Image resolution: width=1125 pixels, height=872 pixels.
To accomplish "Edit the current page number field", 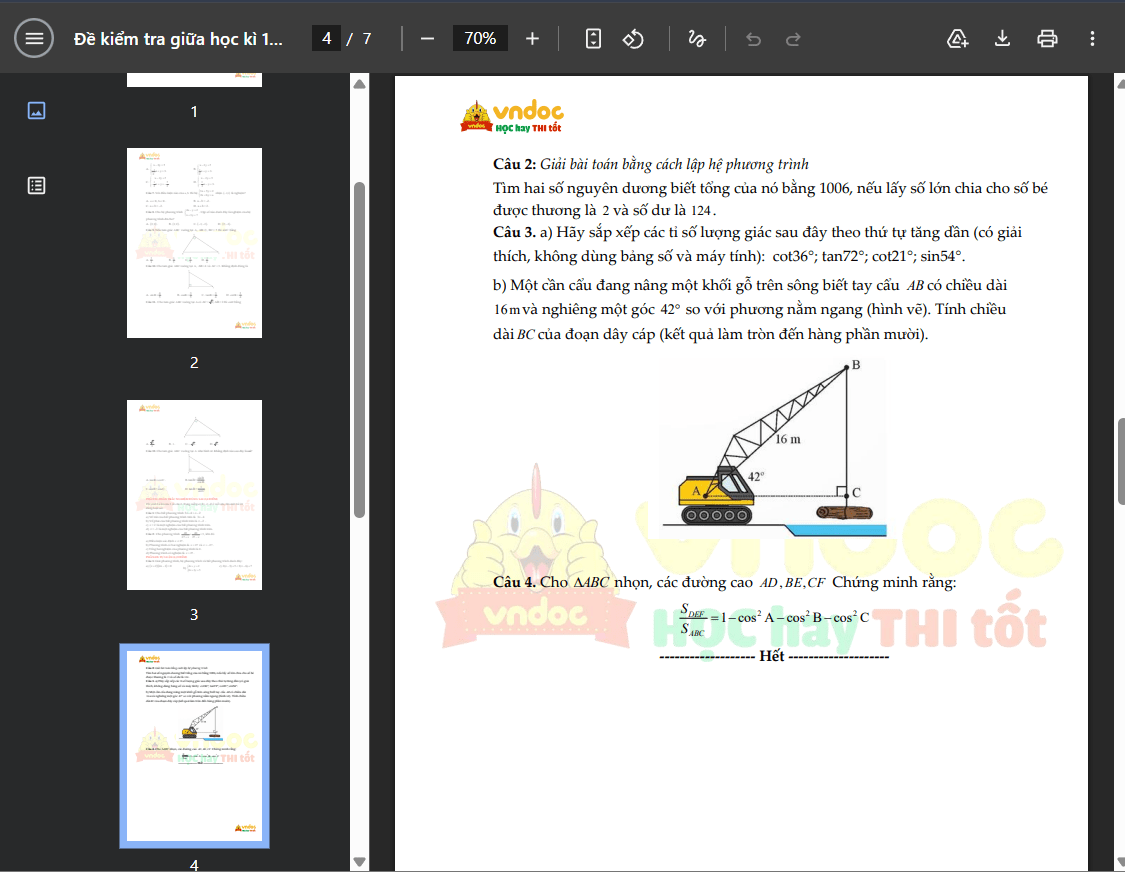I will pos(326,38).
